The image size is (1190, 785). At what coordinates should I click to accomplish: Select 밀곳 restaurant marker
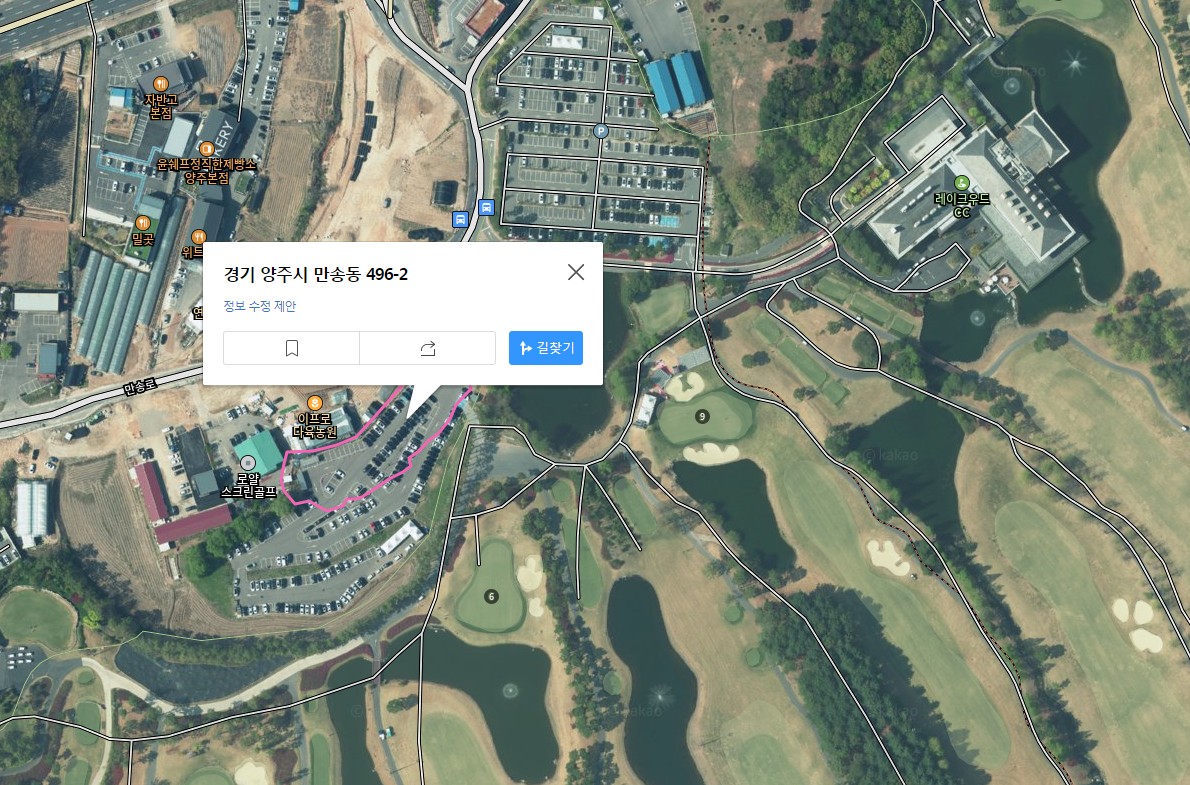pos(143,222)
